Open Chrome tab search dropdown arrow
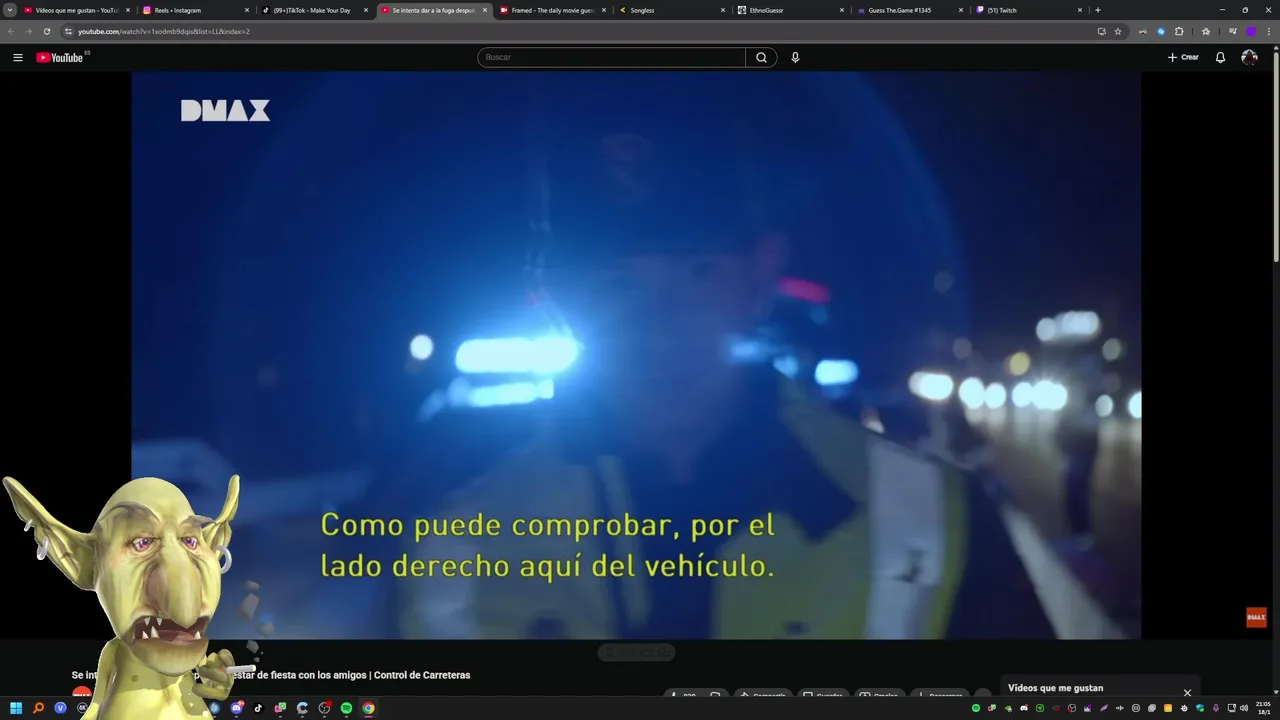The image size is (1280, 720). pos(10,10)
